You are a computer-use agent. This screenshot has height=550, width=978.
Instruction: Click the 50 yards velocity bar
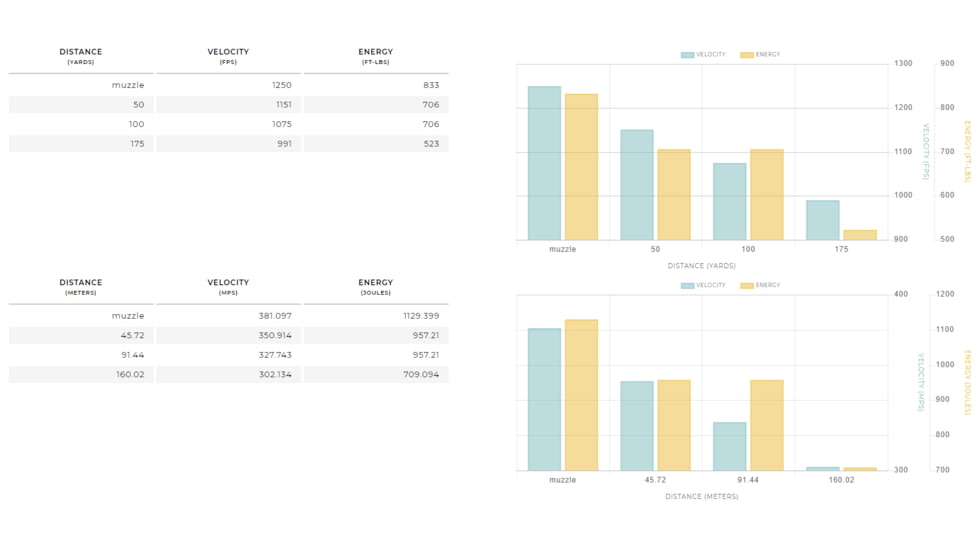[637, 185]
